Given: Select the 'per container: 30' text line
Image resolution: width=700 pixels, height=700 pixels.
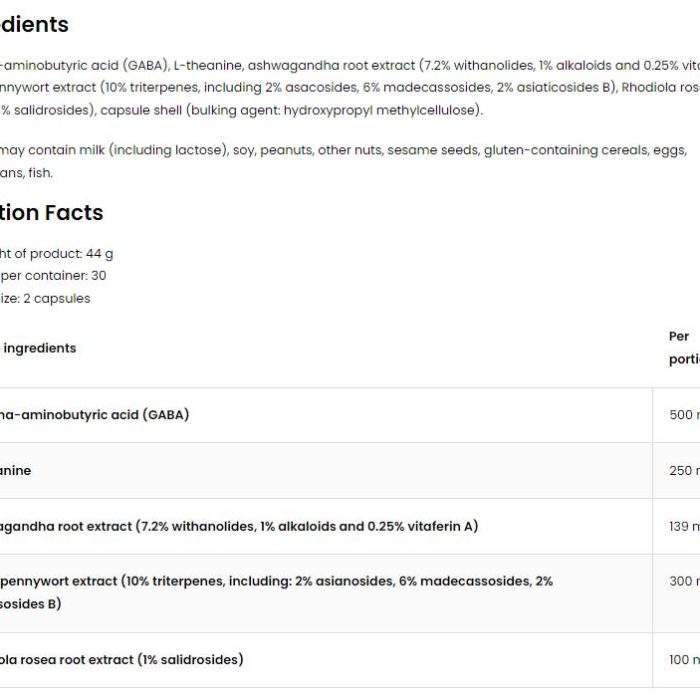Looking at the screenshot, I should pyautogui.click(x=53, y=275).
